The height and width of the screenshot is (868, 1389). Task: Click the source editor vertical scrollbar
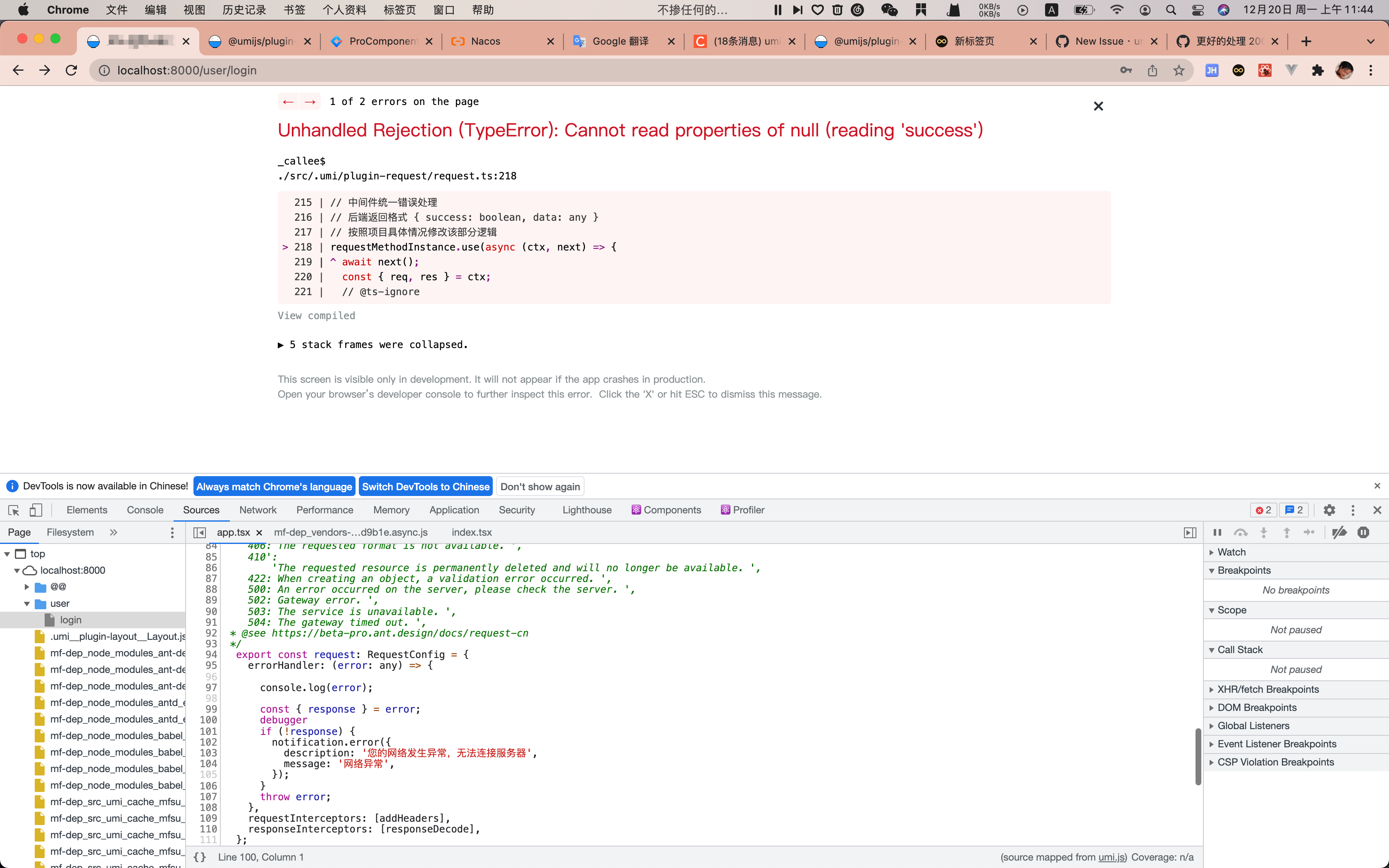(x=1198, y=756)
